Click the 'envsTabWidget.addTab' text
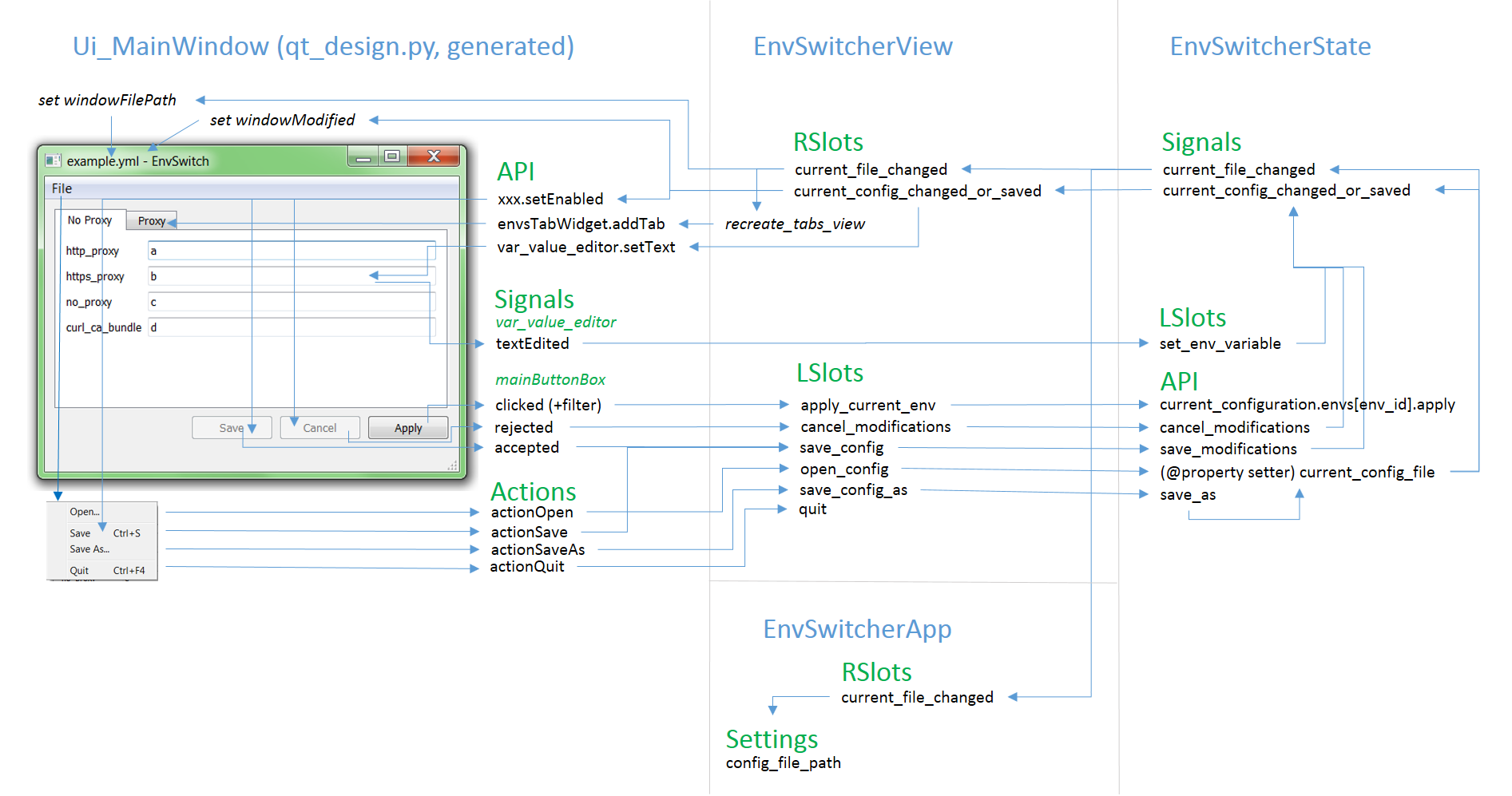The image size is (1512, 796). coord(581,224)
